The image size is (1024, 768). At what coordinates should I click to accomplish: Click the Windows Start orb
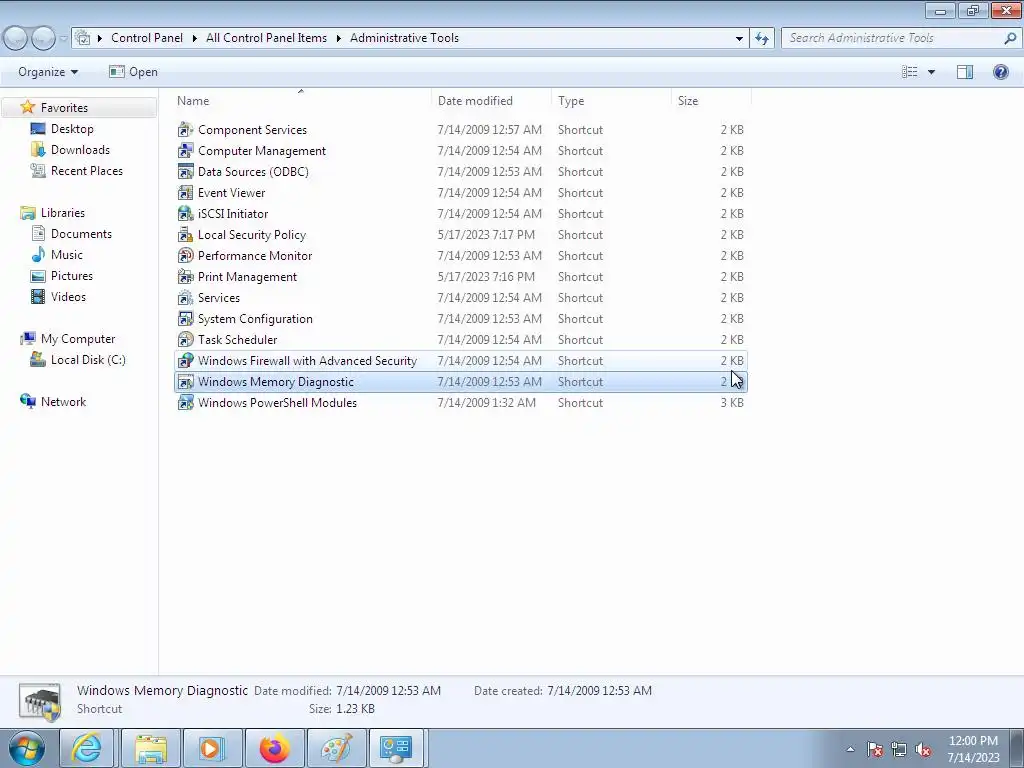27,748
